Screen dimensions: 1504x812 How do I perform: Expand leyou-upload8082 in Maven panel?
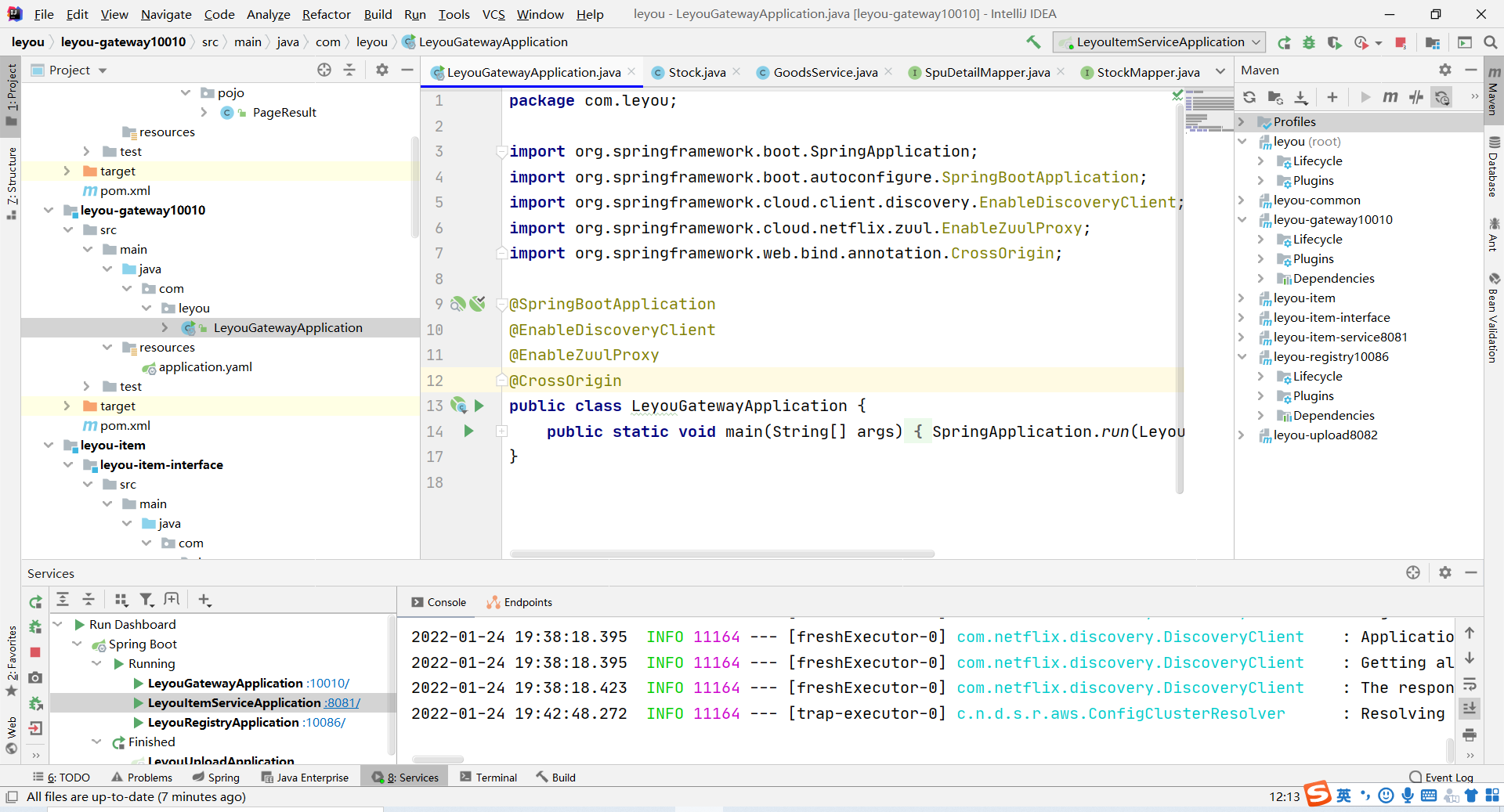(1242, 435)
